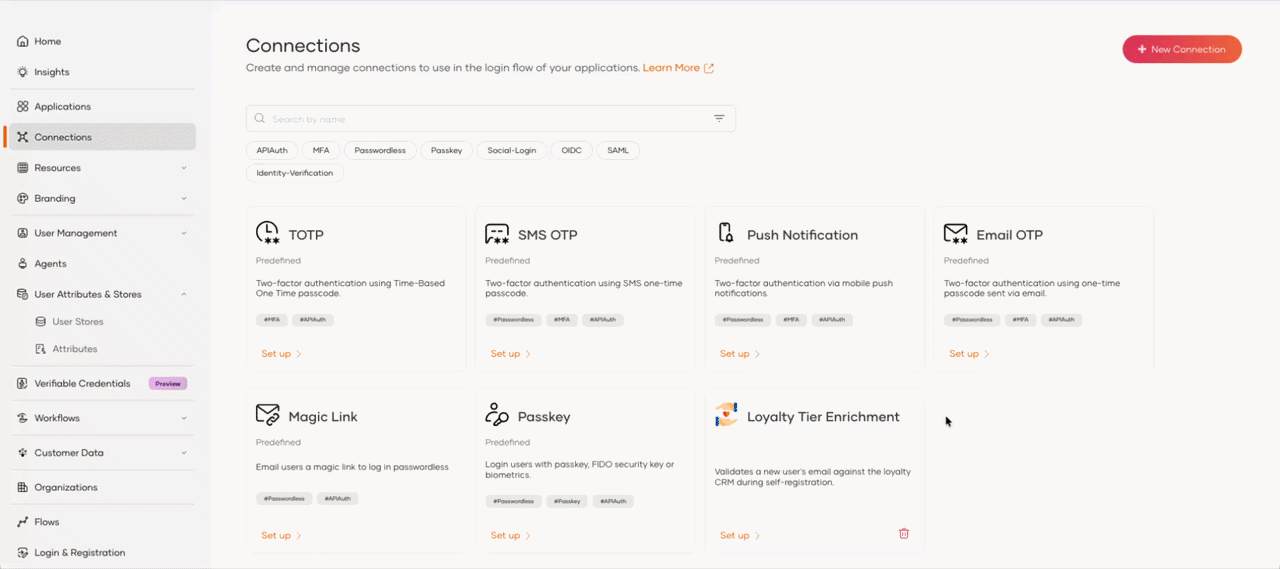Click the Resources sidebar icon
The image size is (1280, 569).
pos(23,168)
